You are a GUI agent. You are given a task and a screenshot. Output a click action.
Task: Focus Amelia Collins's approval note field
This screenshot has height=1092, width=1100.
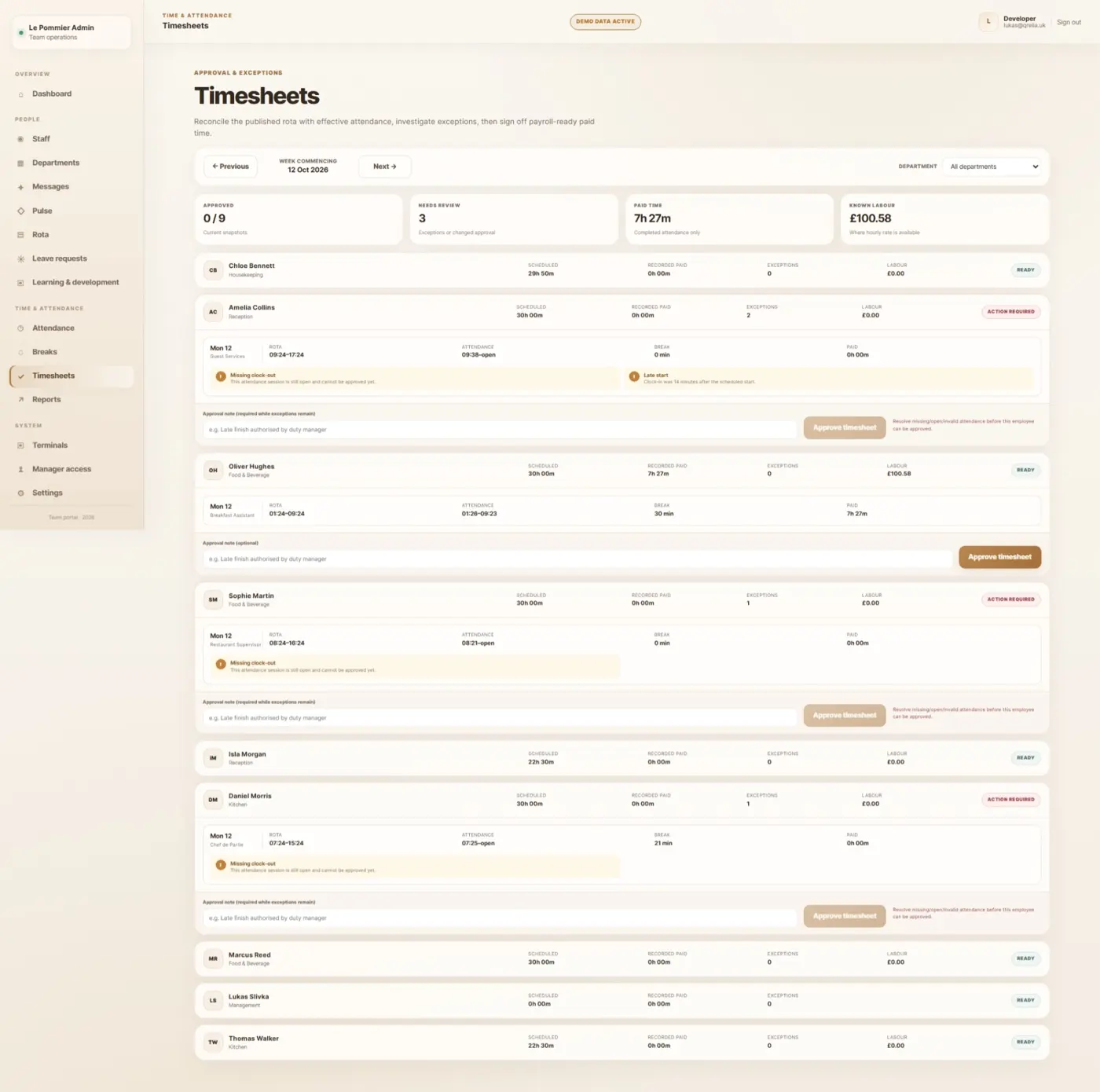point(500,430)
